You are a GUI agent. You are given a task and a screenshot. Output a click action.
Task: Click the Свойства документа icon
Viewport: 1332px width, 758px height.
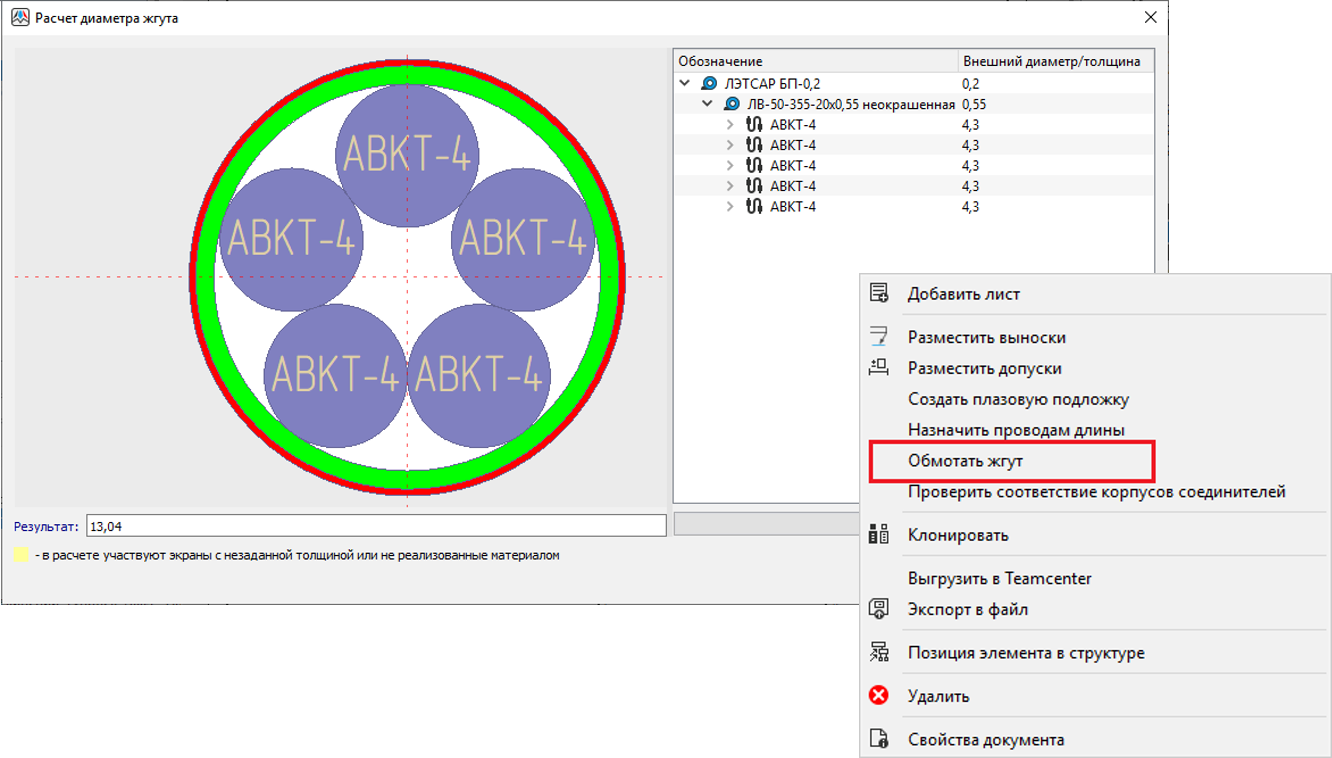[x=879, y=739]
